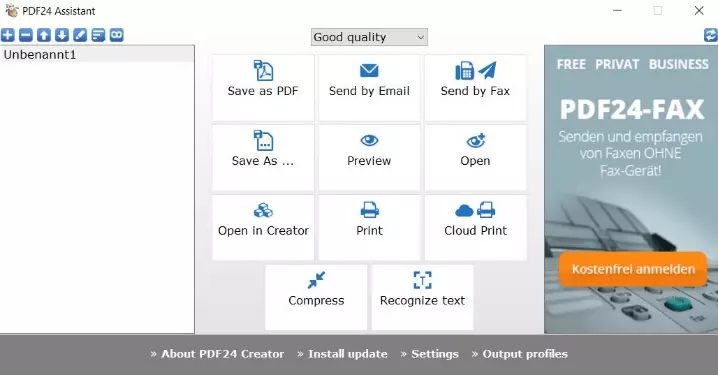Viewport: 718px width, 375px height.
Task: Minimize the PDF24 Assistant window
Action: pyautogui.click(x=617, y=10)
